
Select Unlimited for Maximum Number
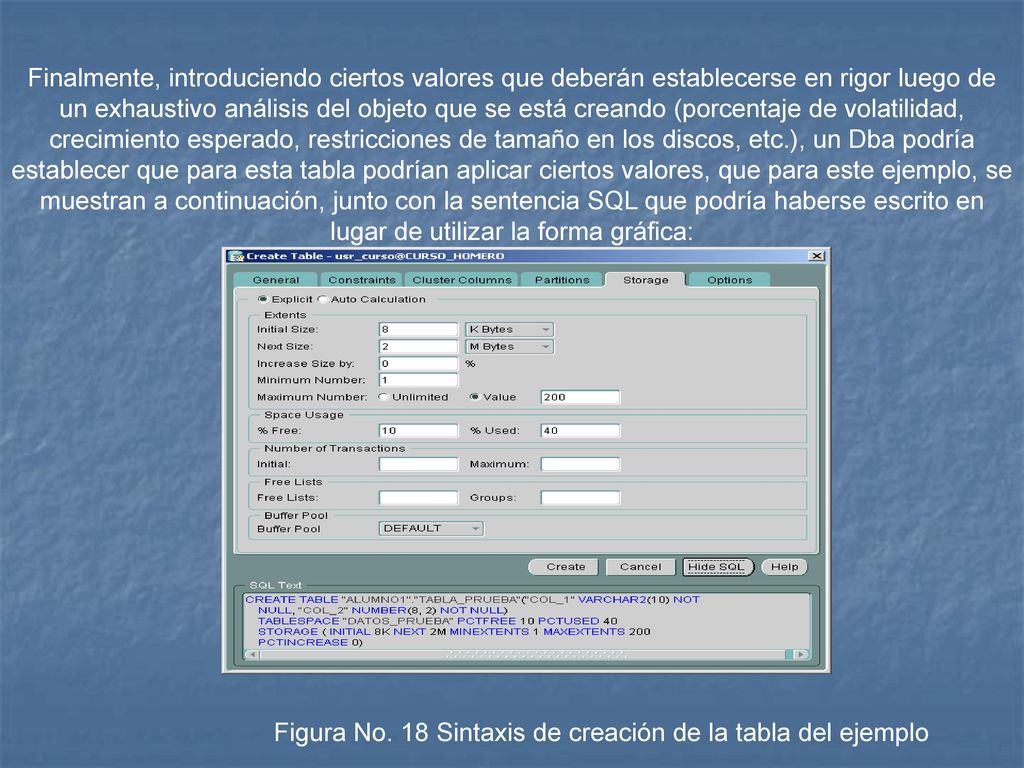(383, 397)
